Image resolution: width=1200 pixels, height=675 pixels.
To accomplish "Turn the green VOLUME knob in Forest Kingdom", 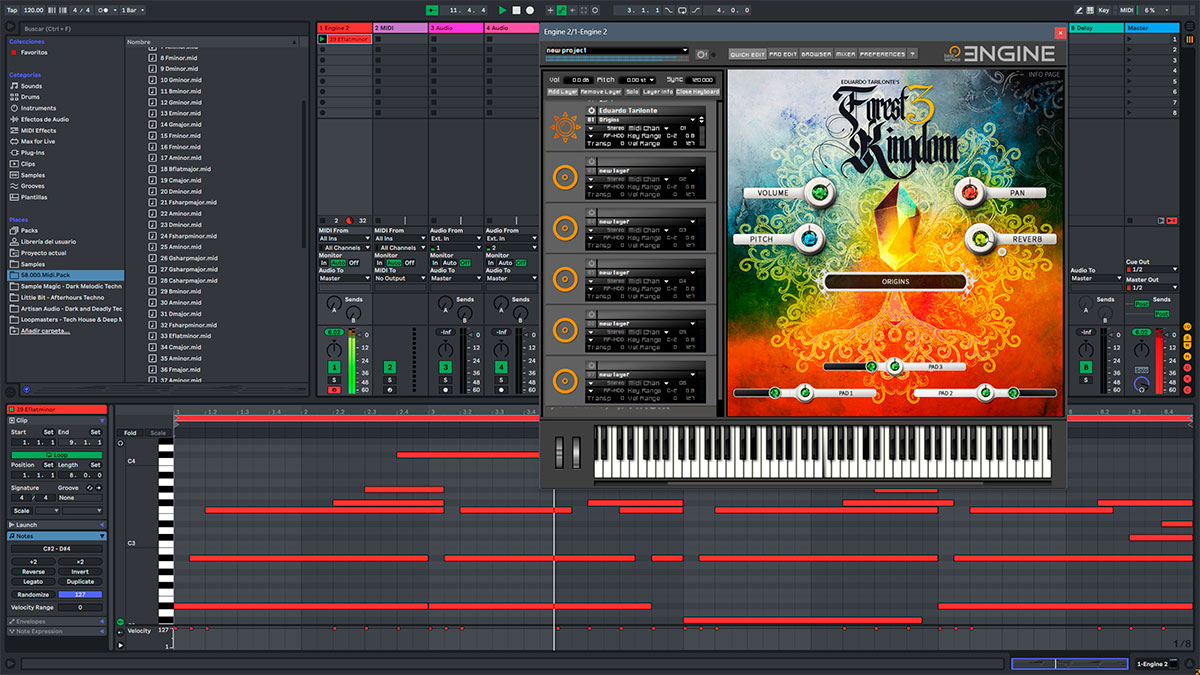I will click(x=820, y=192).
